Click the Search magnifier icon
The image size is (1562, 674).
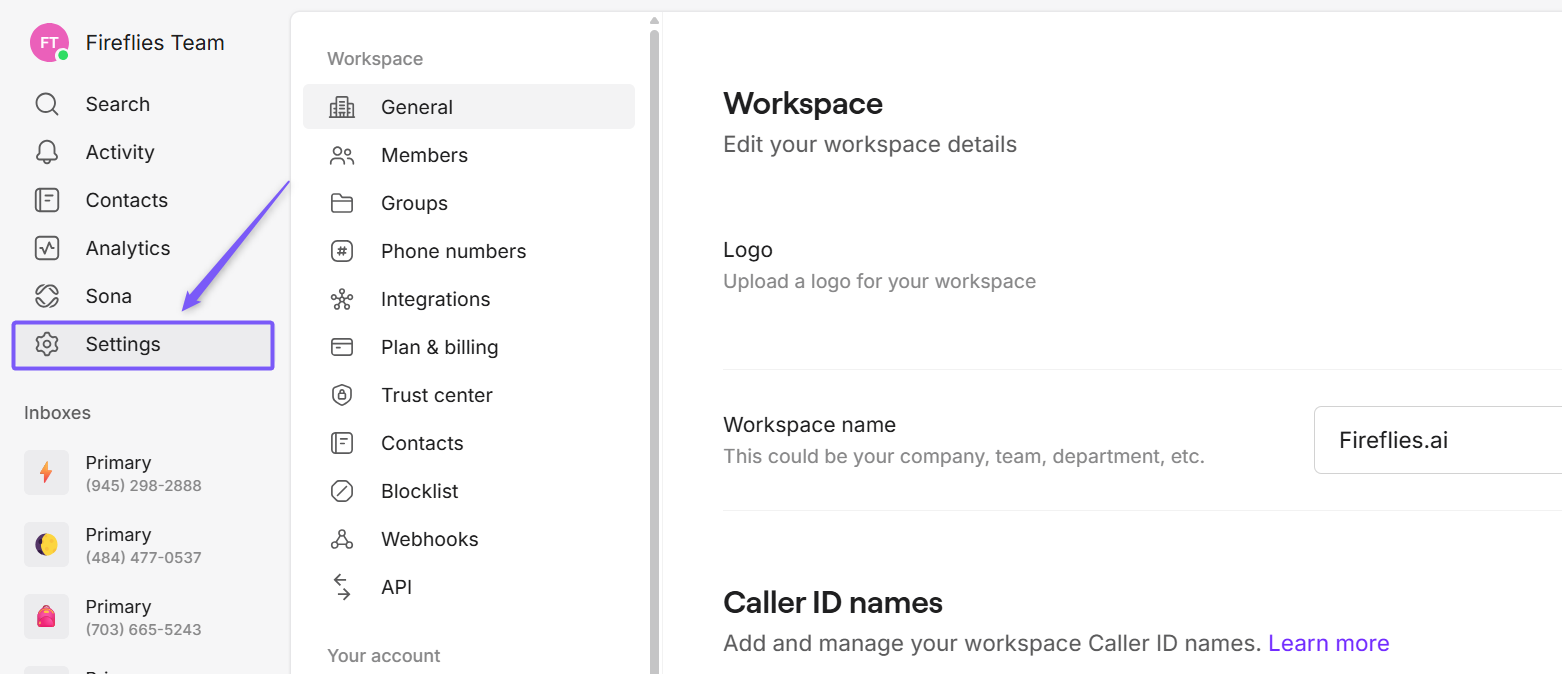pos(46,104)
